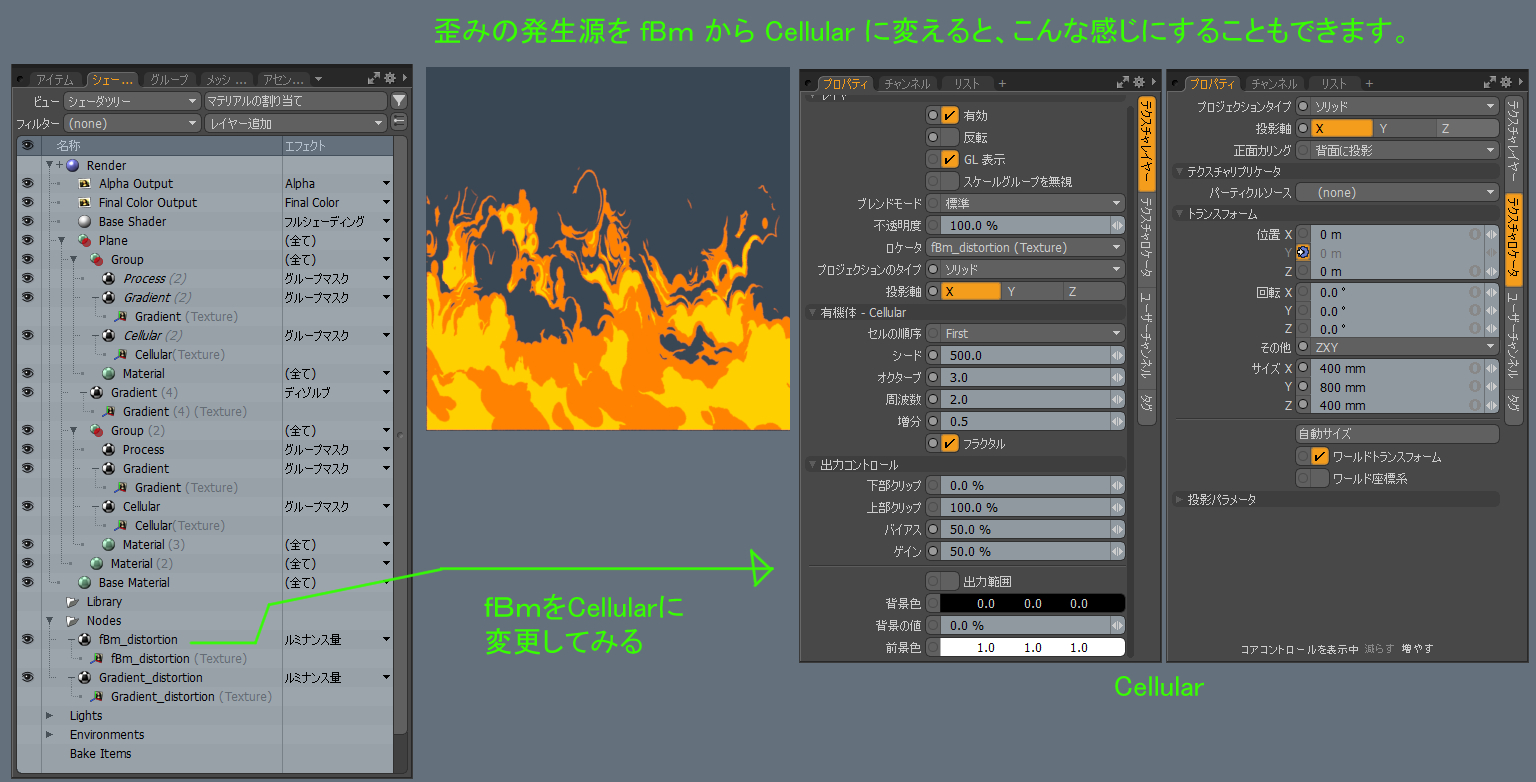Switch to the アイテム tab

(x=54, y=79)
